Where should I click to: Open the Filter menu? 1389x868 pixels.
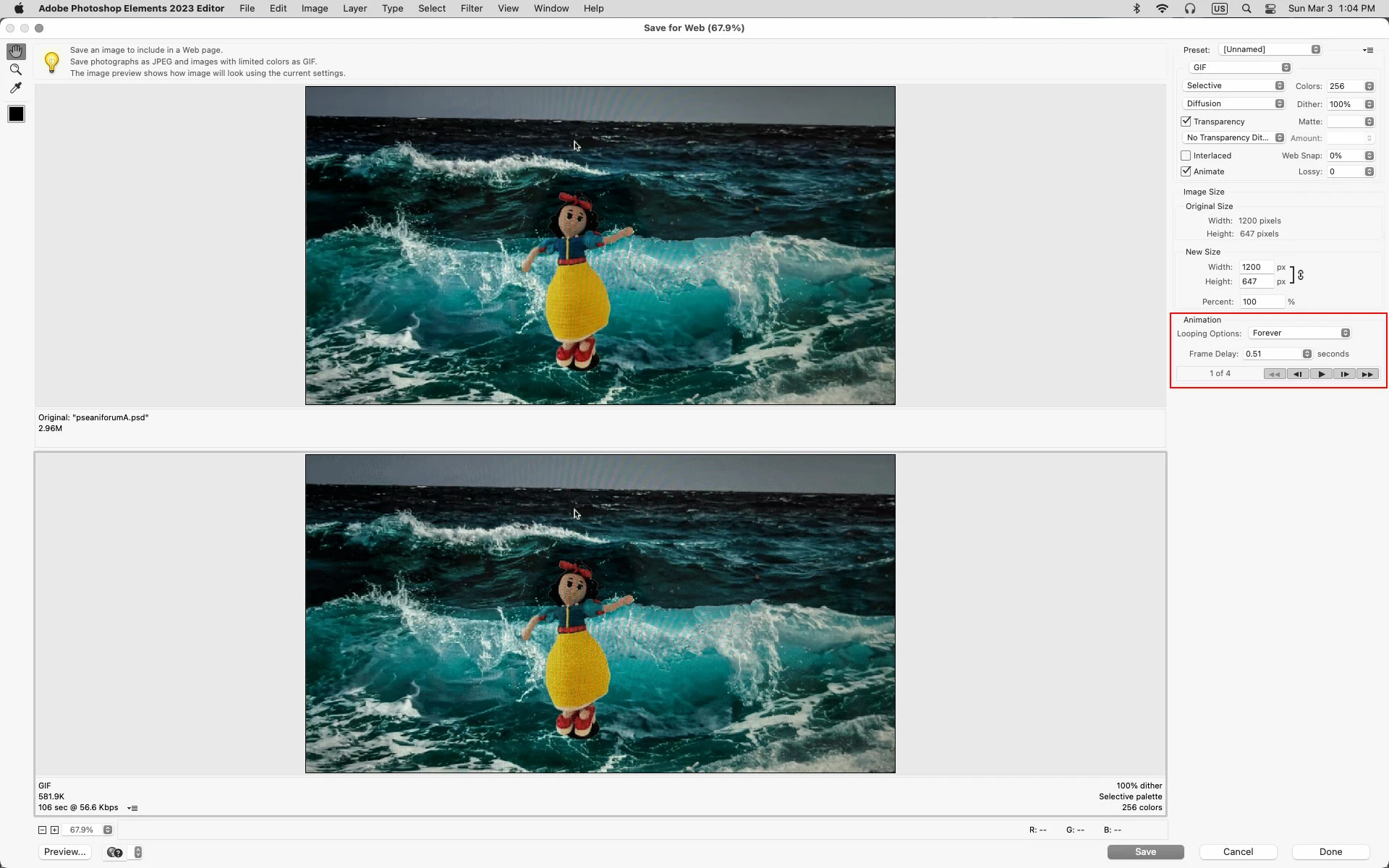(471, 9)
